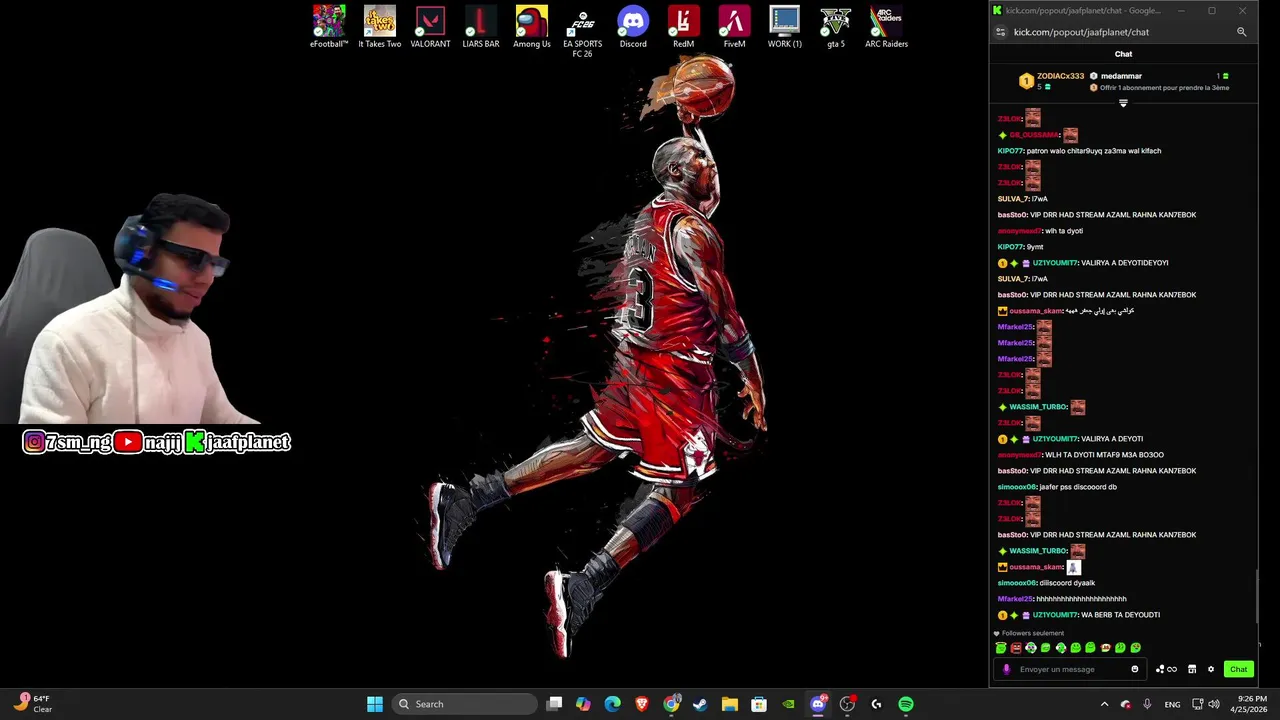This screenshot has width=1280, height=720.
Task: Open chat settings gear icon
Action: click(x=1211, y=669)
